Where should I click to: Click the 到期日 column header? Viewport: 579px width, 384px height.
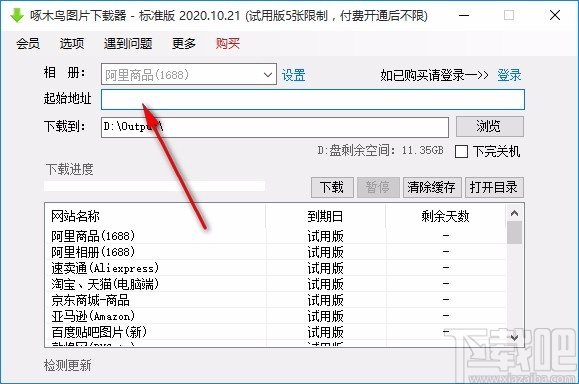[326, 216]
